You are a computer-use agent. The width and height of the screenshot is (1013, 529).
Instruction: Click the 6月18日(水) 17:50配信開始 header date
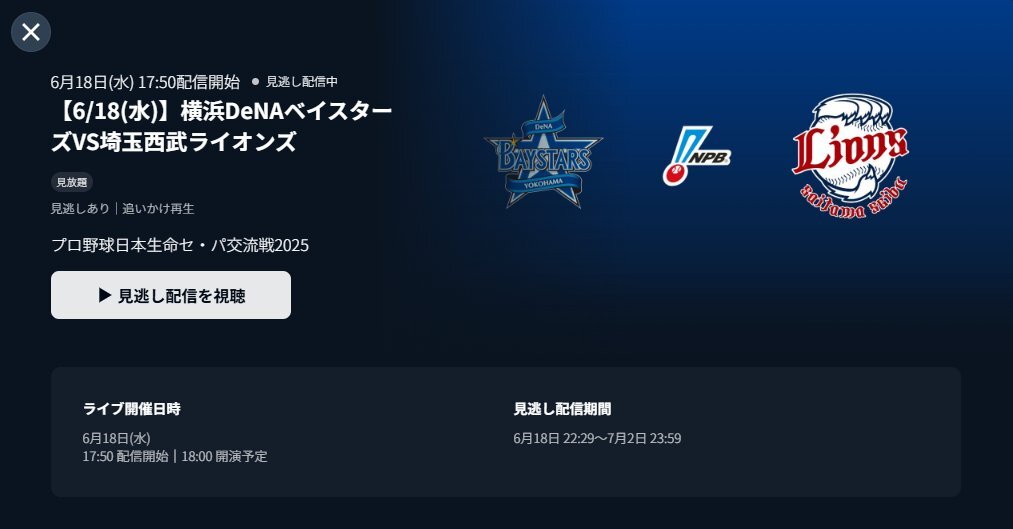pyautogui.click(x=145, y=82)
